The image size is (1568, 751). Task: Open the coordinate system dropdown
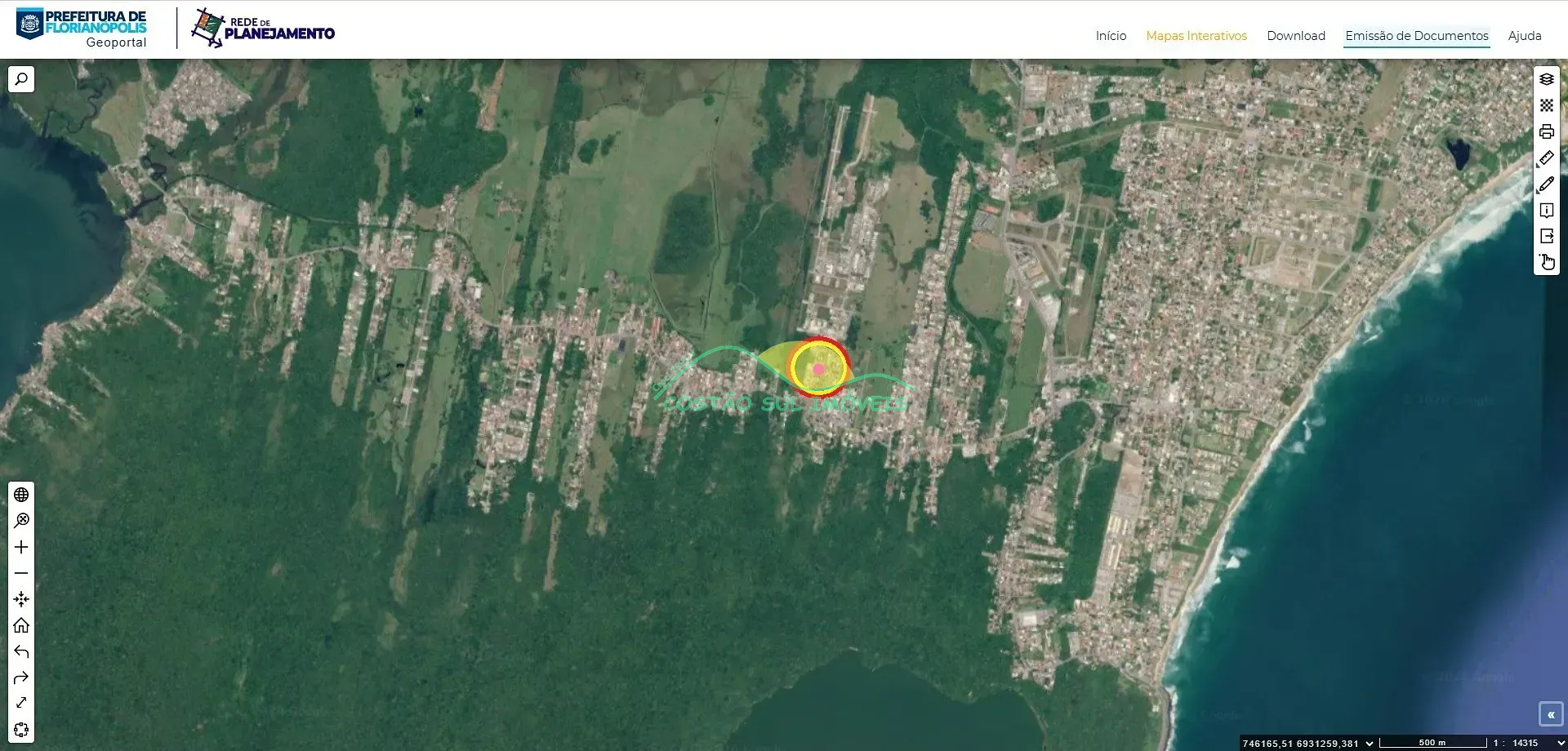tap(1370, 744)
